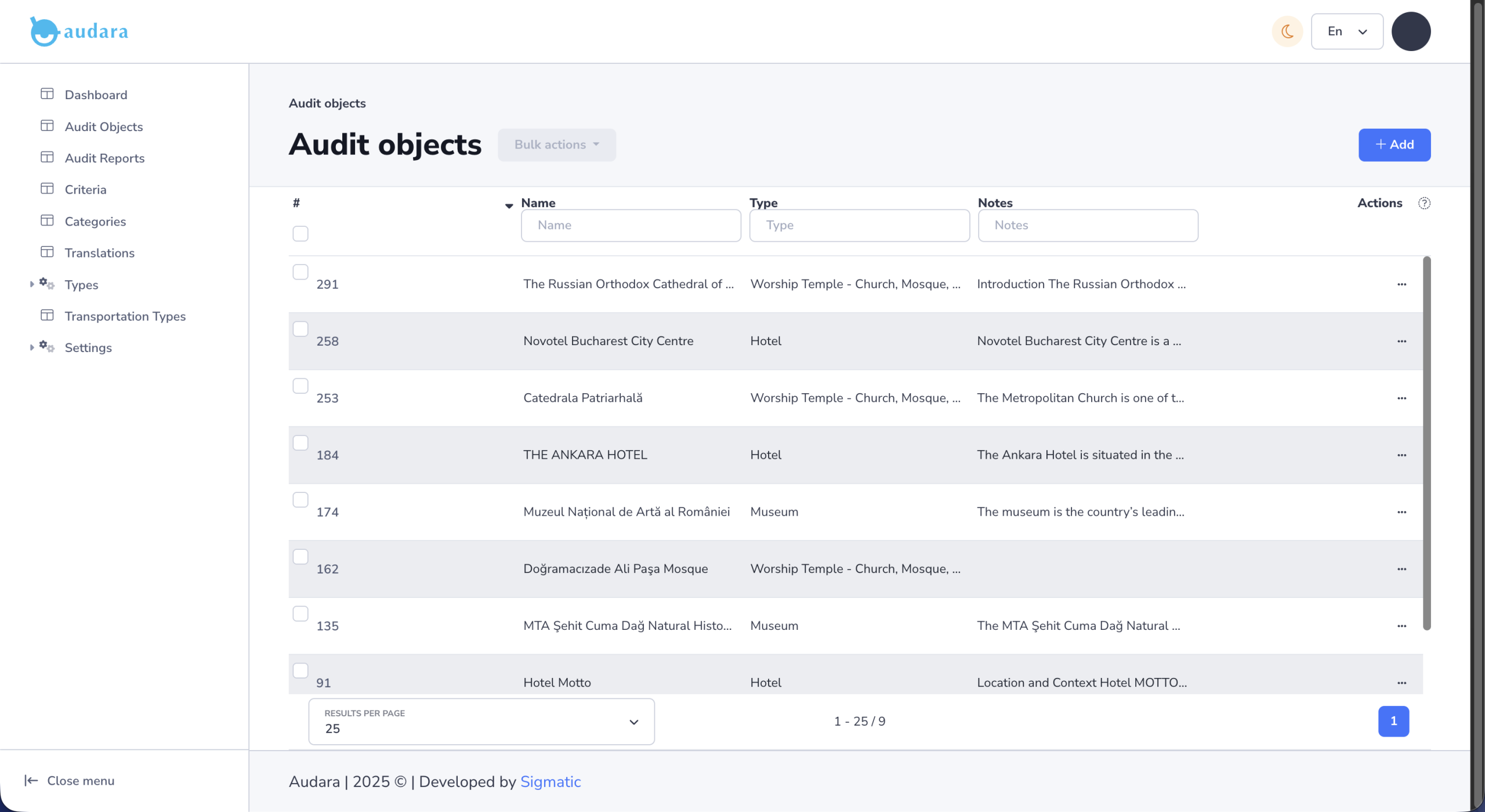
Task: Open actions menu for Catedrala Patriarhală row
Action: (x=1401, y=398)
